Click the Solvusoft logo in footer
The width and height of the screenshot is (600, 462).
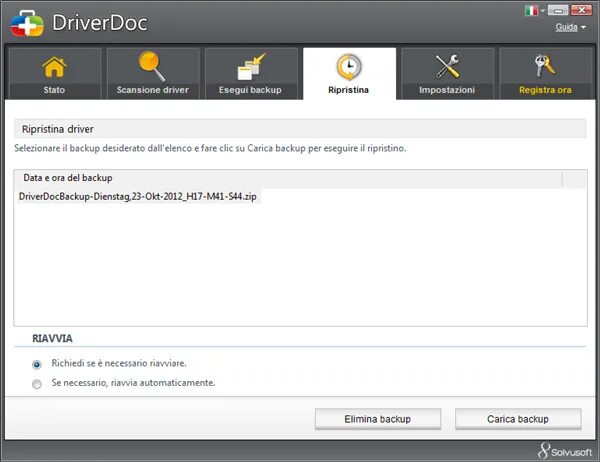pos(565,451)
